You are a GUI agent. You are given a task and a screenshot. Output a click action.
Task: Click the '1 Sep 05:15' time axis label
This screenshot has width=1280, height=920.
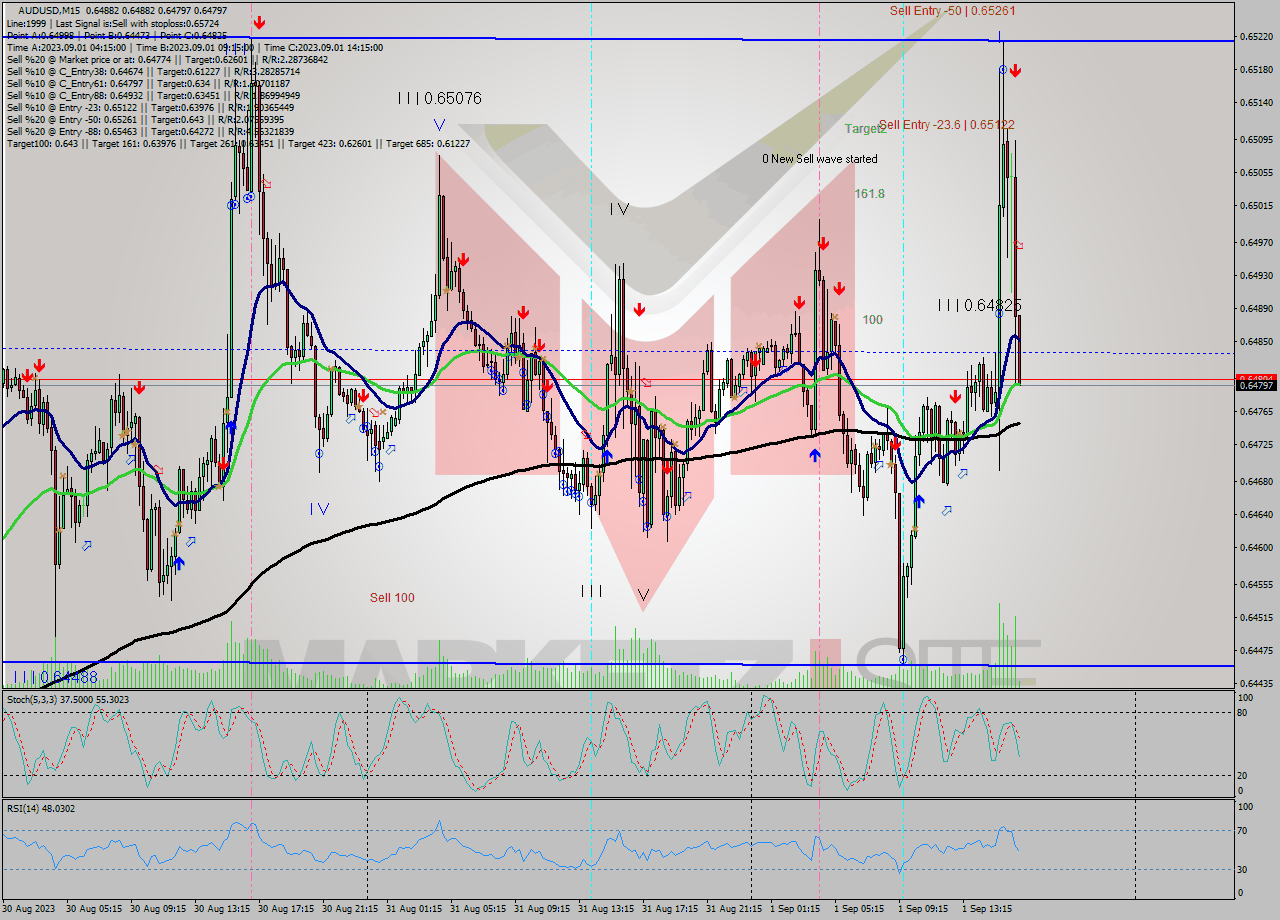[x=860, y=909]
